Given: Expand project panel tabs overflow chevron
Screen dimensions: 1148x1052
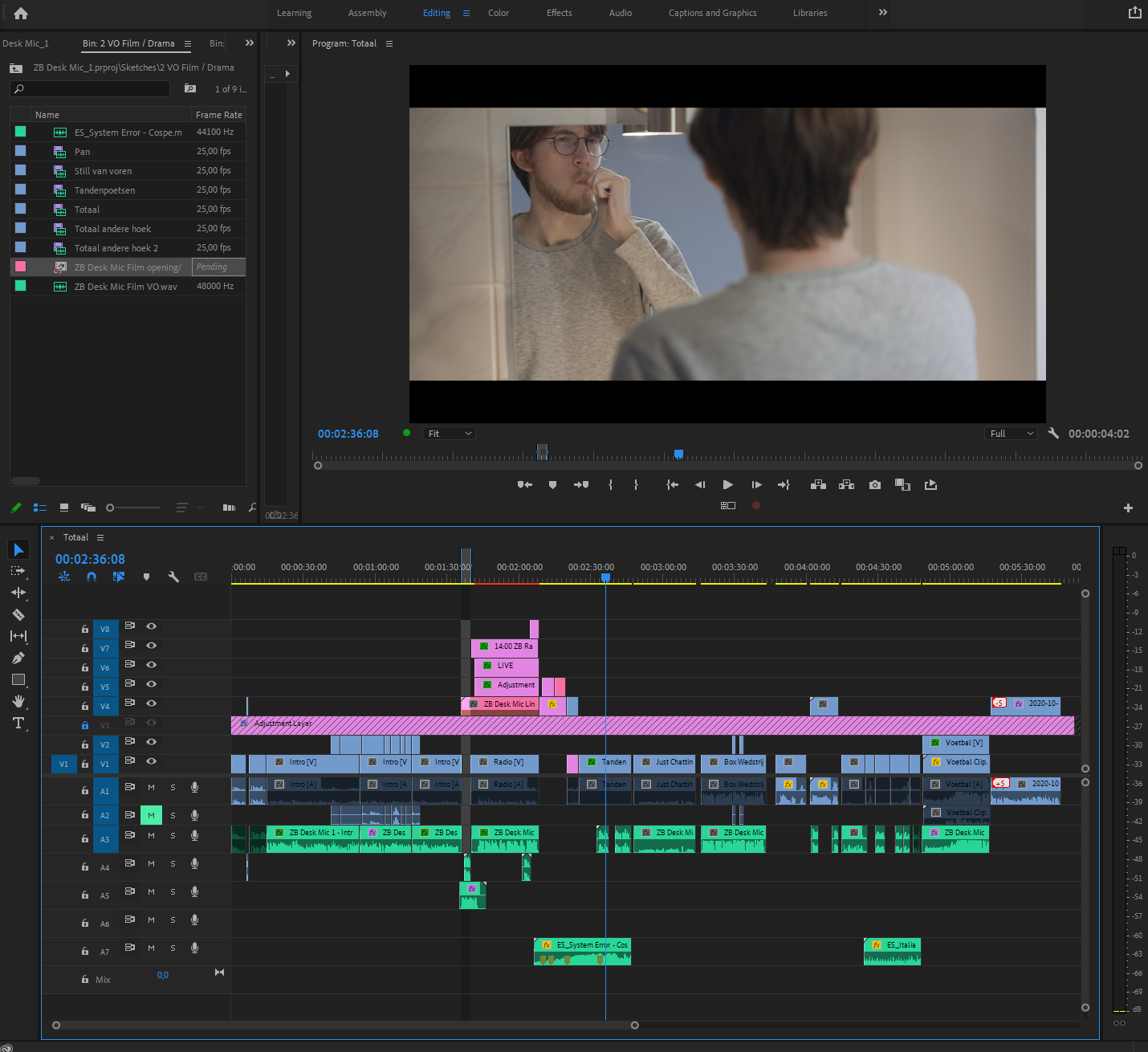Looking at the screenshot, I should coord(250,43).
